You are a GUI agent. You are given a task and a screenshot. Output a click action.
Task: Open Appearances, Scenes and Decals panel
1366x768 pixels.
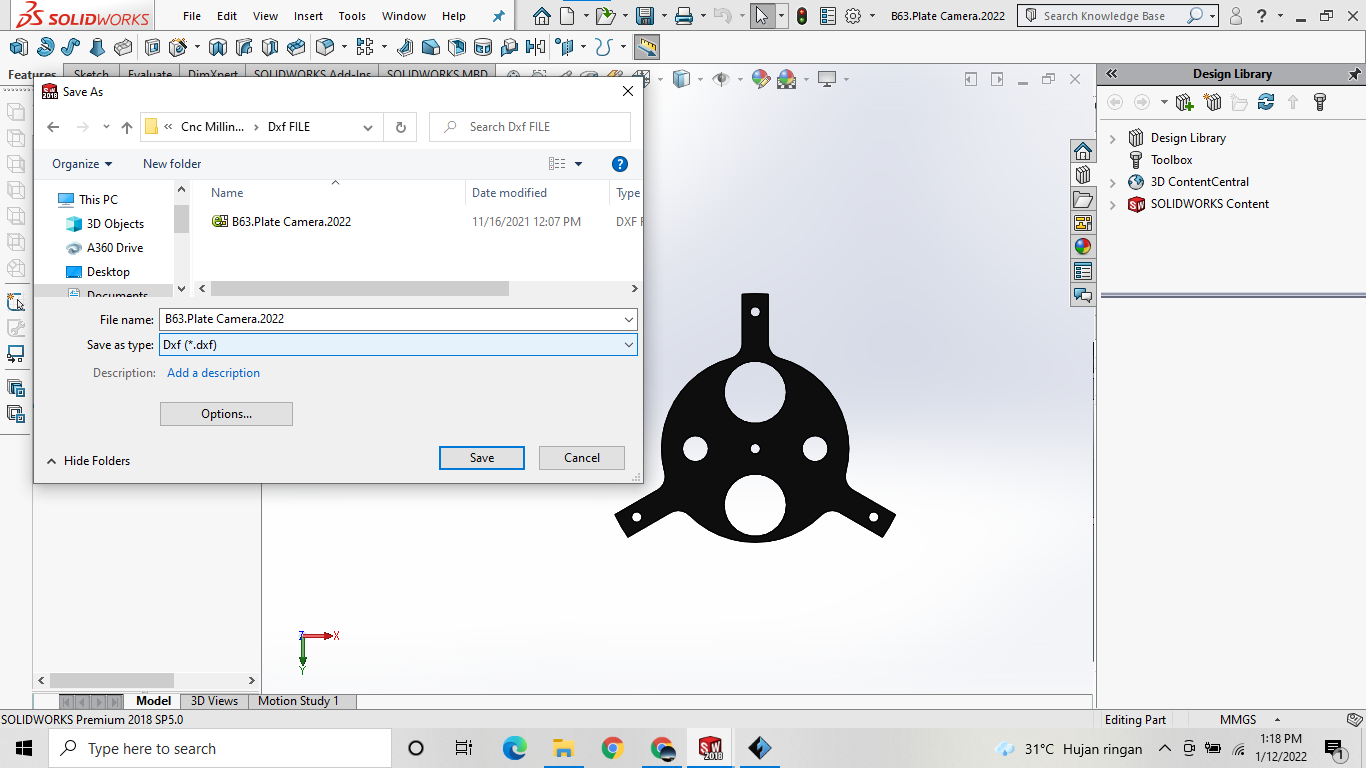click(1083, 246)
